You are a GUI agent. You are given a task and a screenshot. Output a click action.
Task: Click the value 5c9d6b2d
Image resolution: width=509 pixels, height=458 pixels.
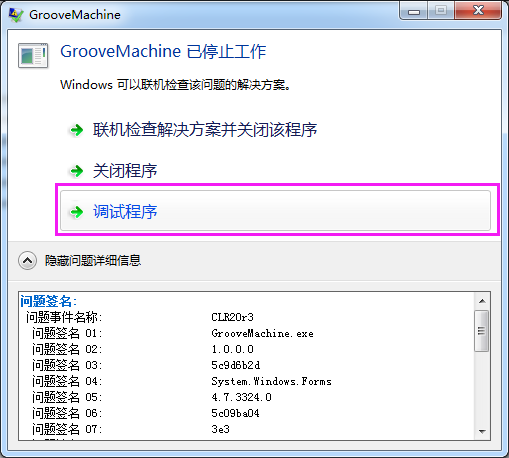tap(235, 365)
